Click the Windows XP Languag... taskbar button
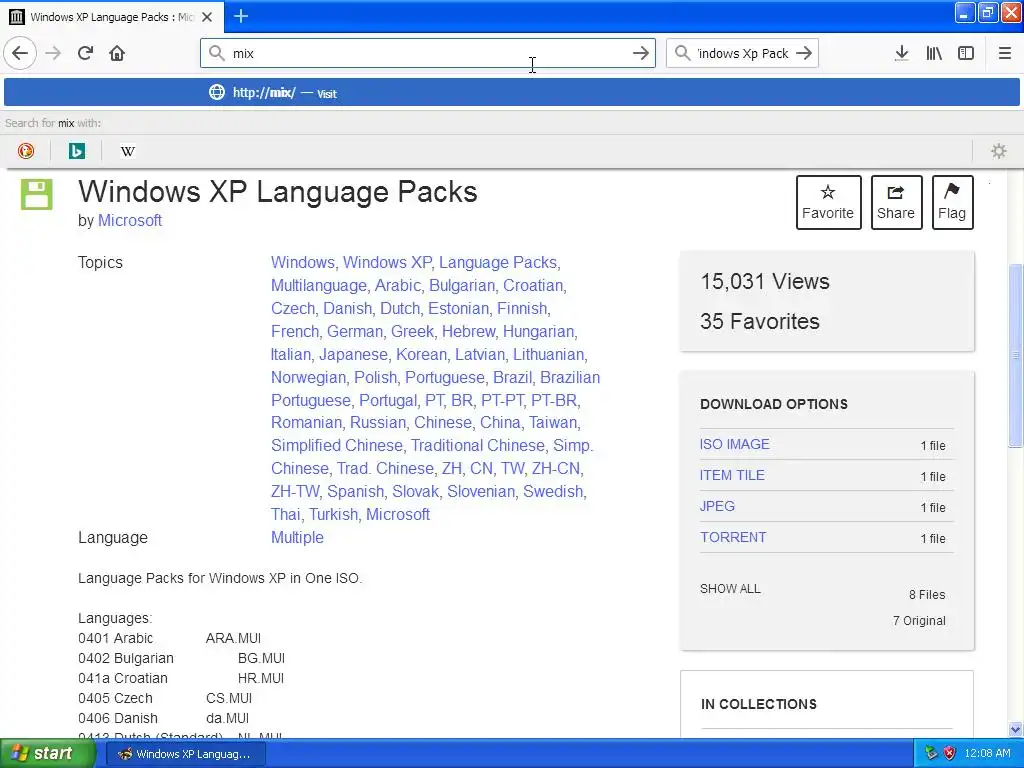The width and height of the screenshot is (1024, 768). [x=185, y=754]
